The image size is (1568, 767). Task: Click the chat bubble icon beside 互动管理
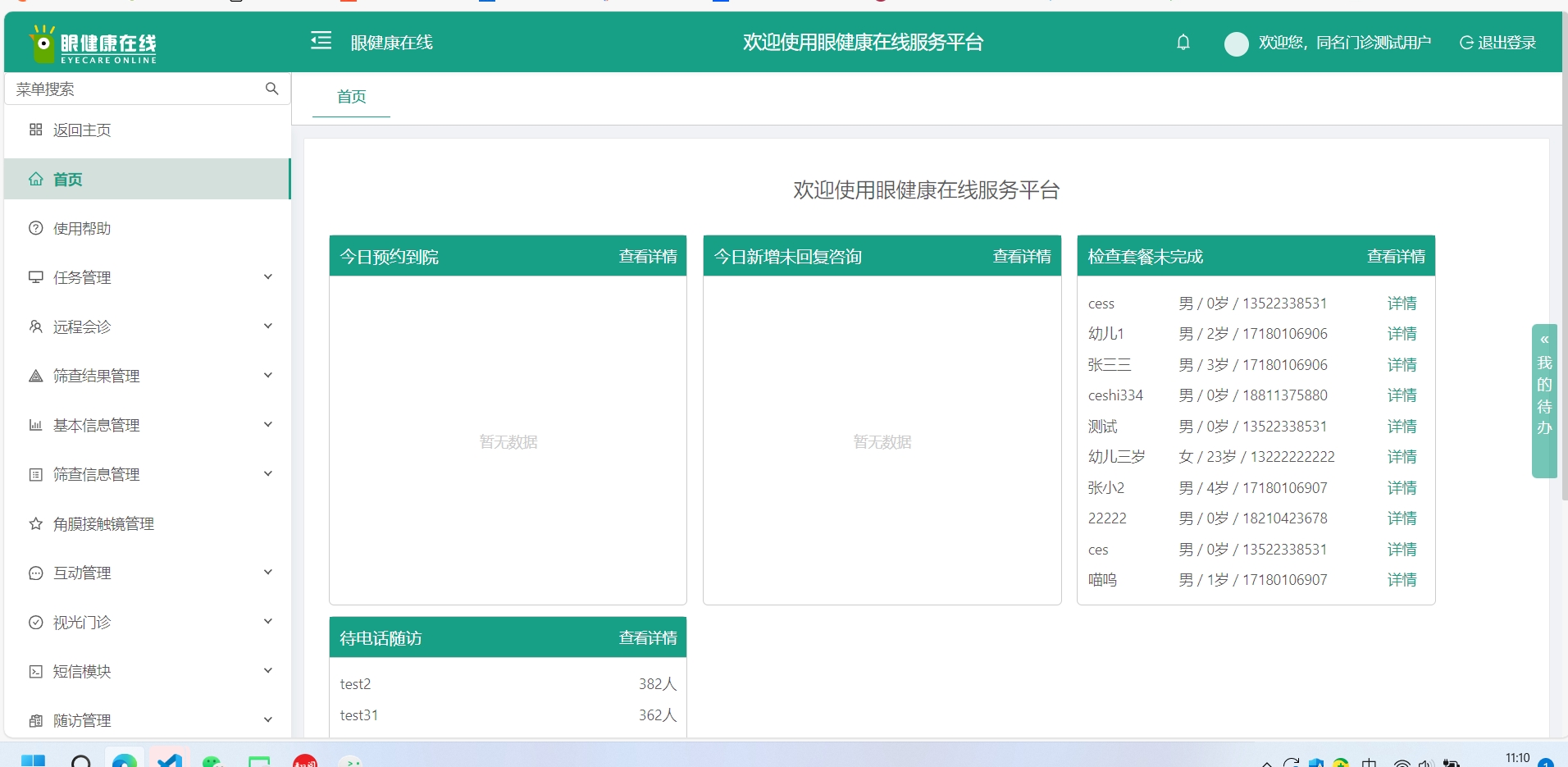click(35, 573)
